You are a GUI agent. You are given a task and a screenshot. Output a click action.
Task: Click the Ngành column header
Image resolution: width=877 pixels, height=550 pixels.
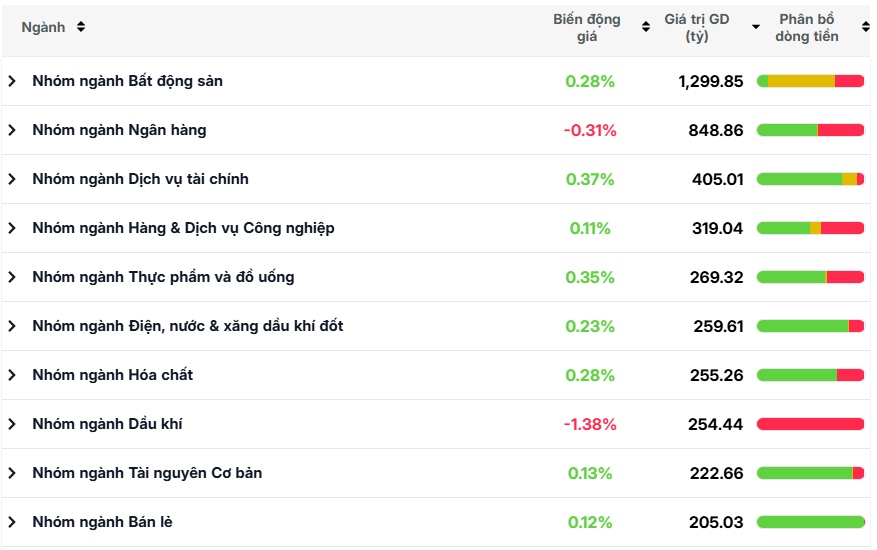(43, 27)
